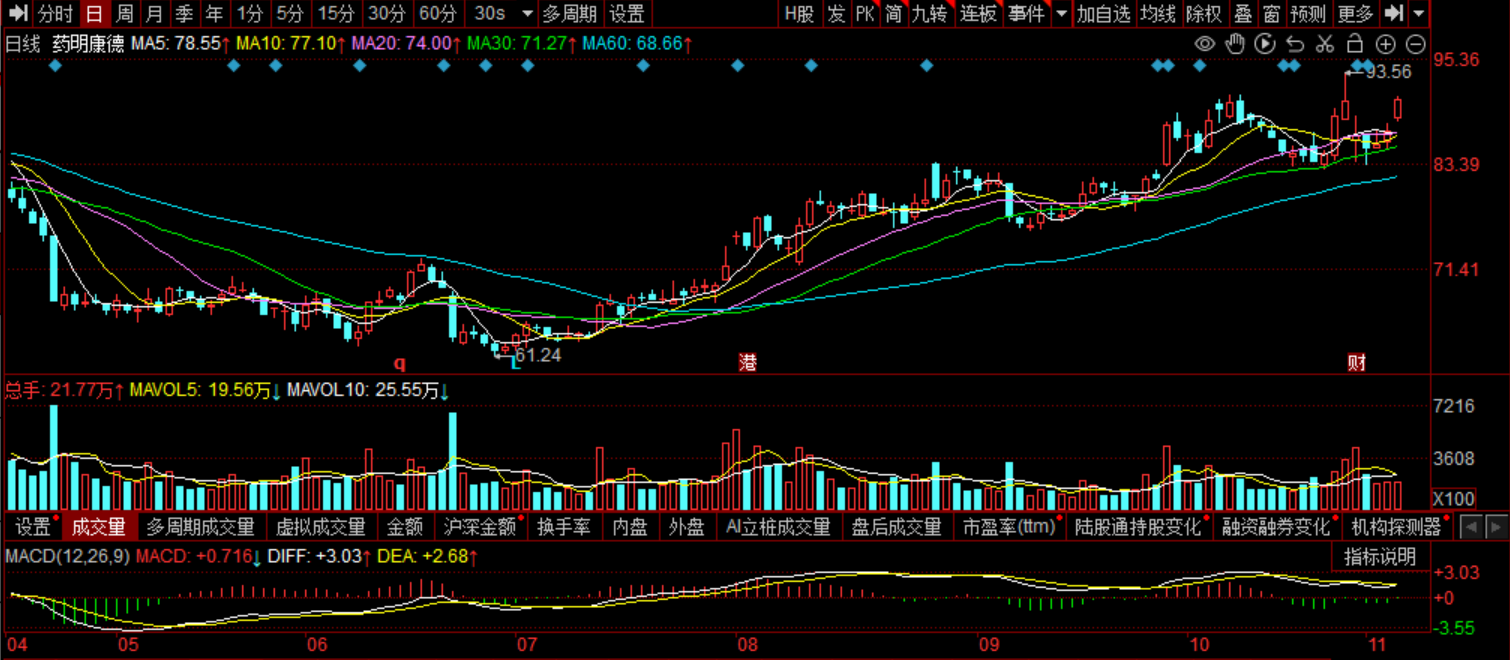Screen dimensions: 1510x660
Task: Select the scissors cut tool
Action: (x=1325, y=44)
